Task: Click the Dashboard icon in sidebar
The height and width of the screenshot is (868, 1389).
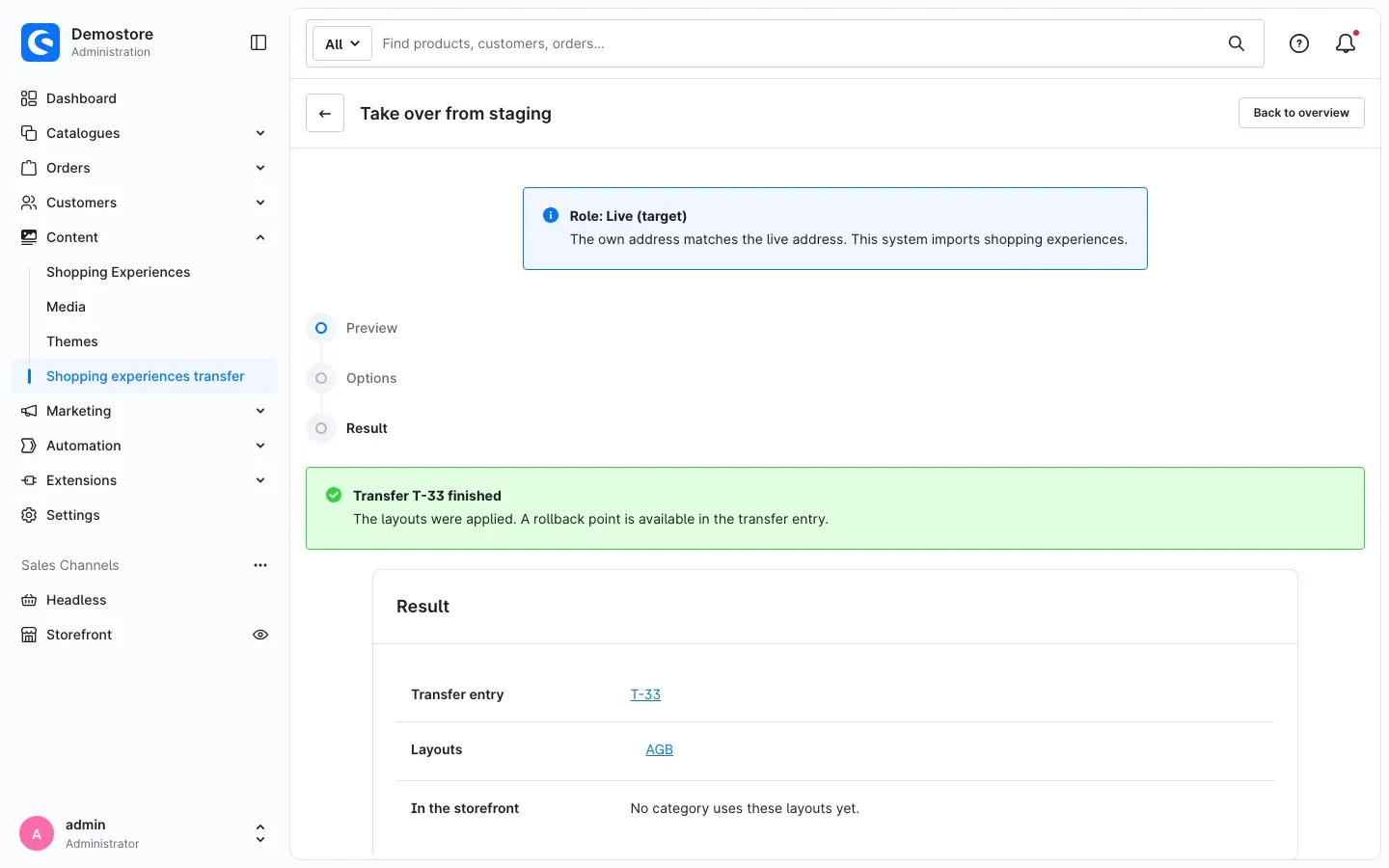Action: [29, 98]
